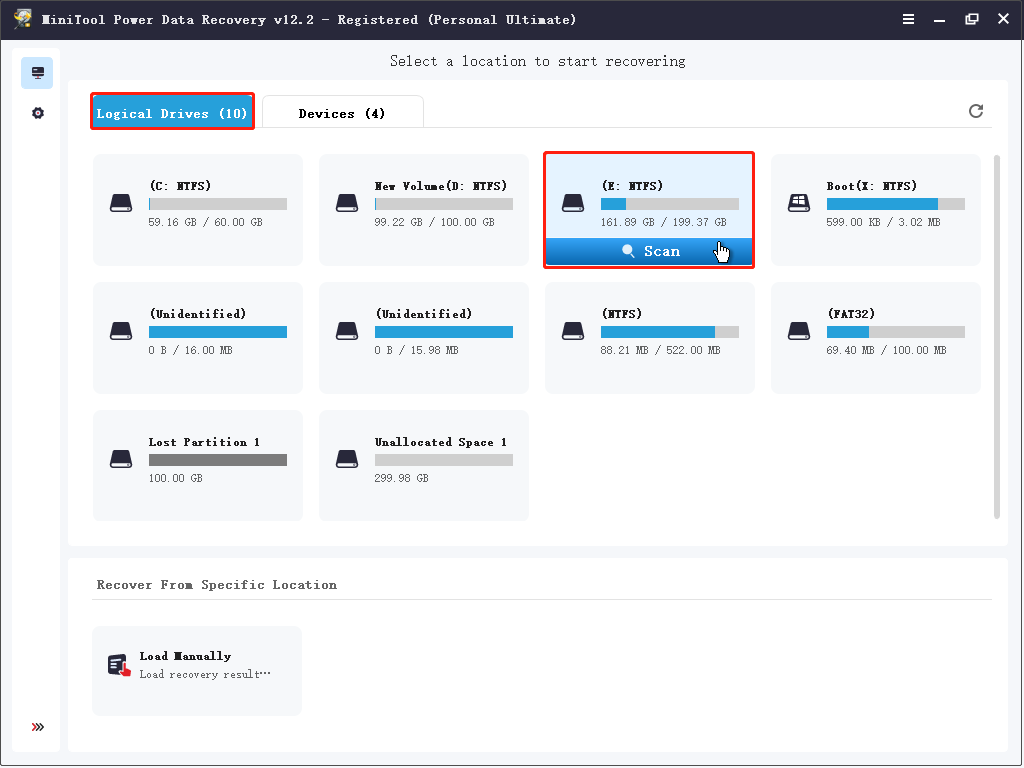Screen dimensions: 1024x768
Task: Open the recovery home monitor icon in sidebar
Action: click(37, 72)
